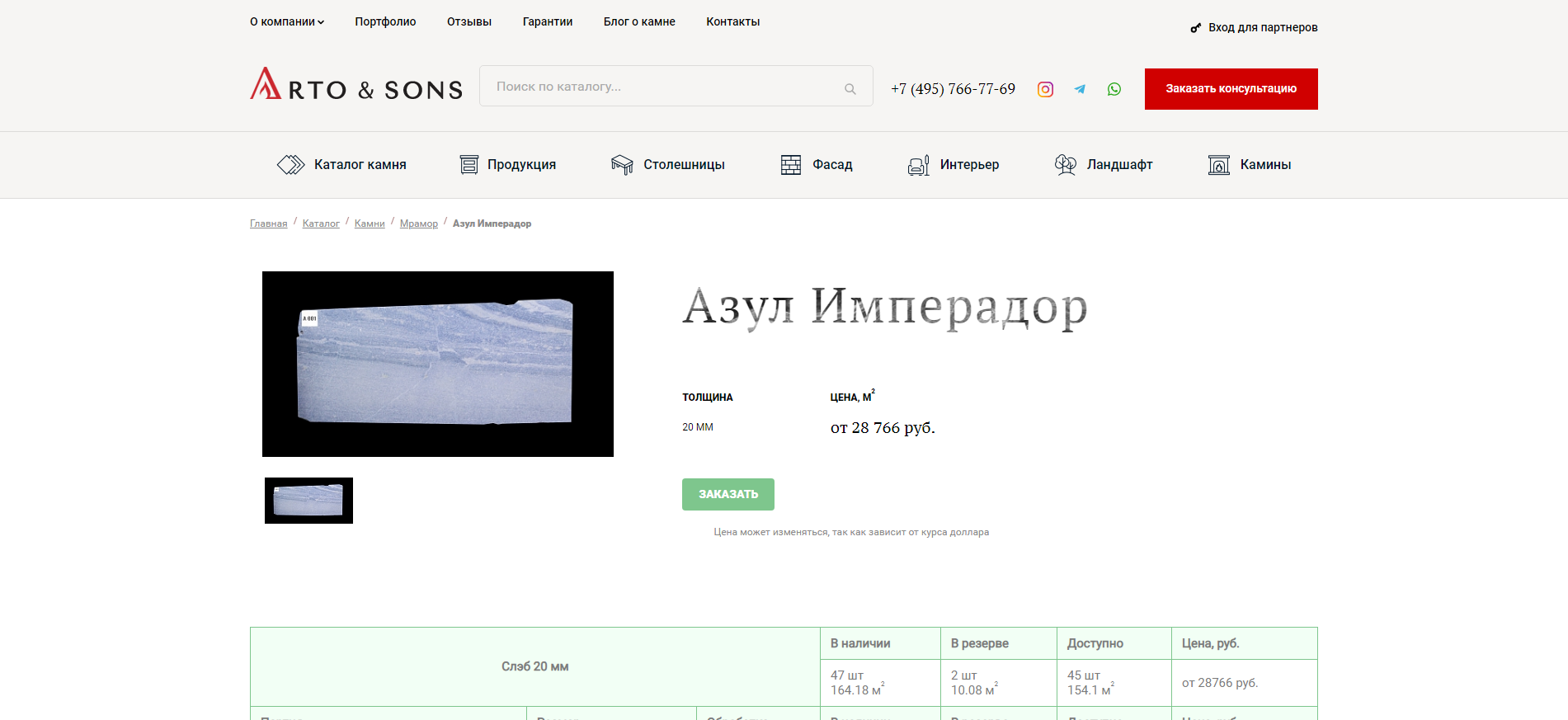Click the Азул Имперадор heading

pos(885,307)
